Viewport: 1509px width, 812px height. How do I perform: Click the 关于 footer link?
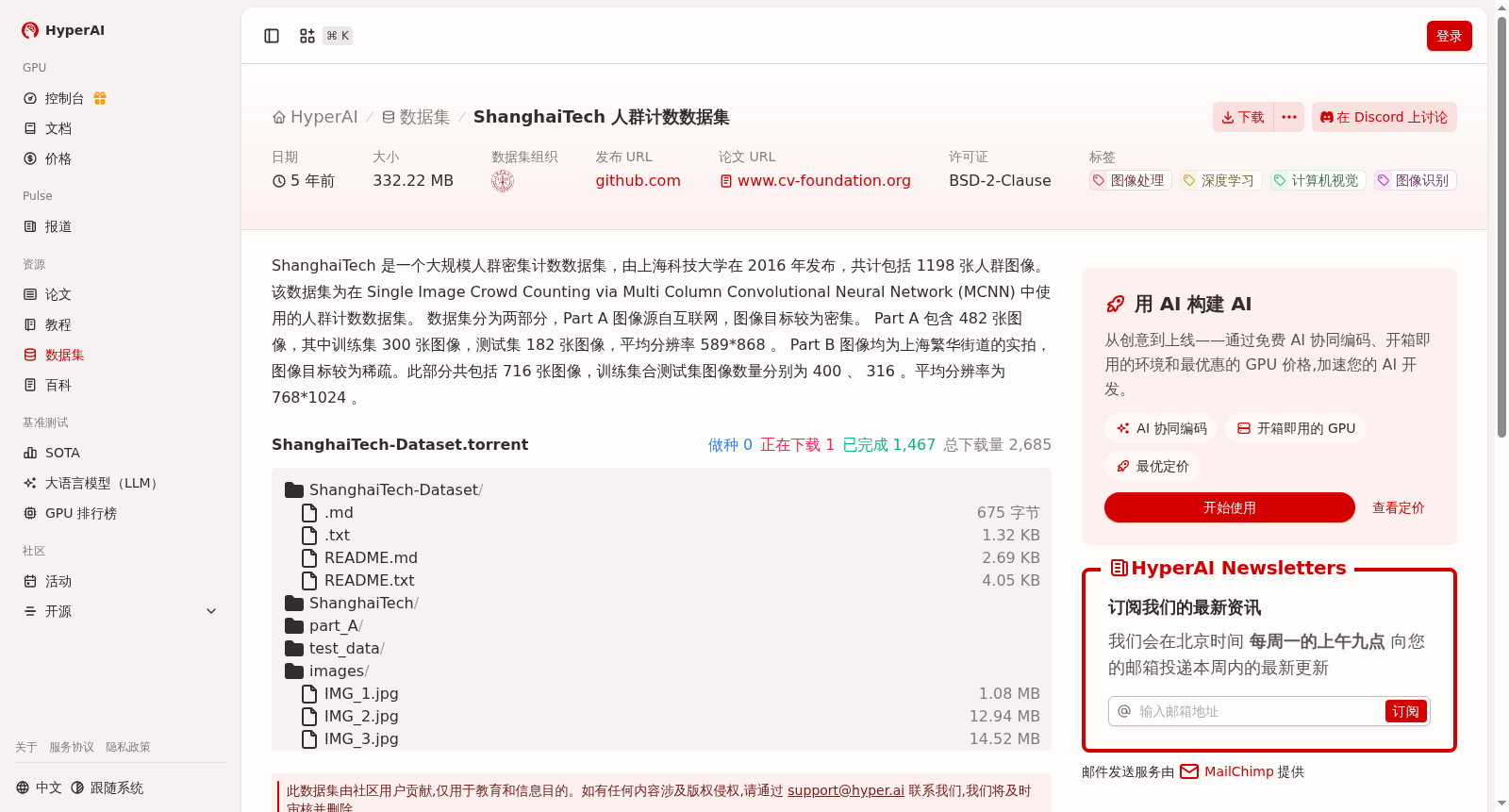[x=26, y=747]
